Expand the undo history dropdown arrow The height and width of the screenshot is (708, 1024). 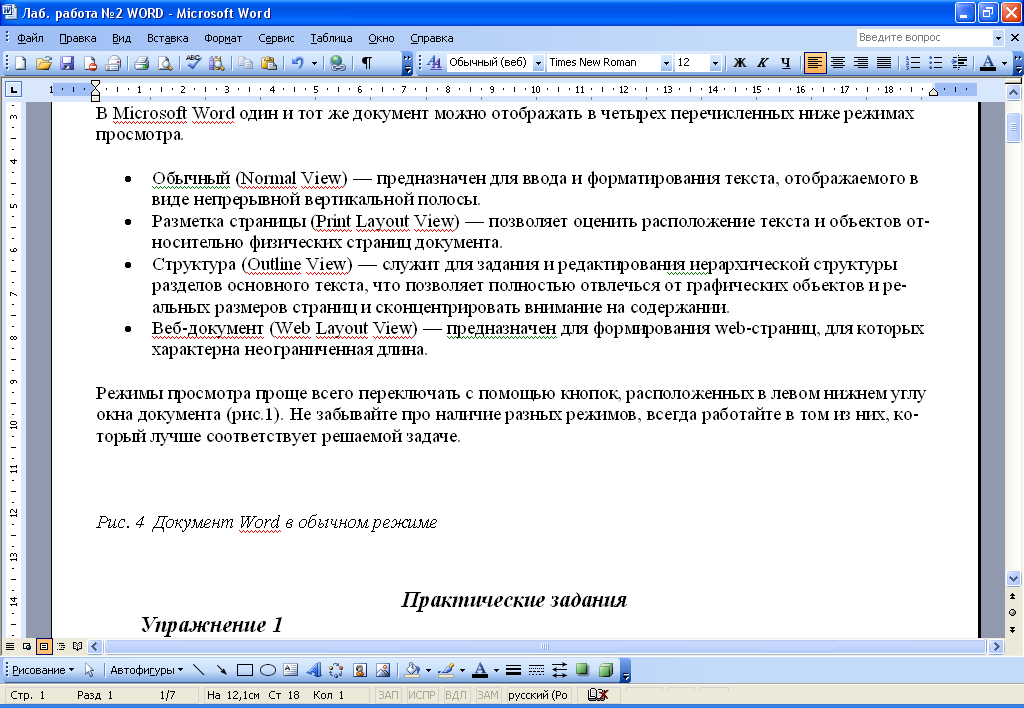pyautogui.click(x=314, y=63)
